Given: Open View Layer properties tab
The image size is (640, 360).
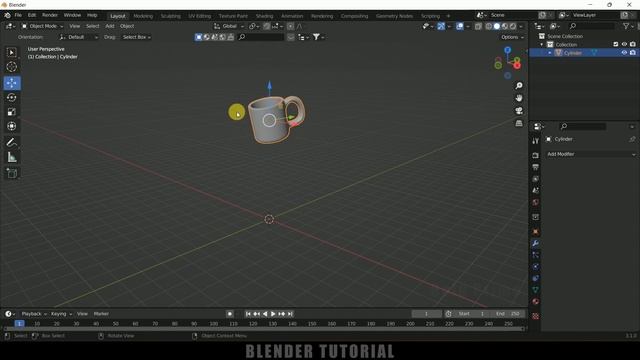Looking at the screenshot, I should click(x=536, y=179).
